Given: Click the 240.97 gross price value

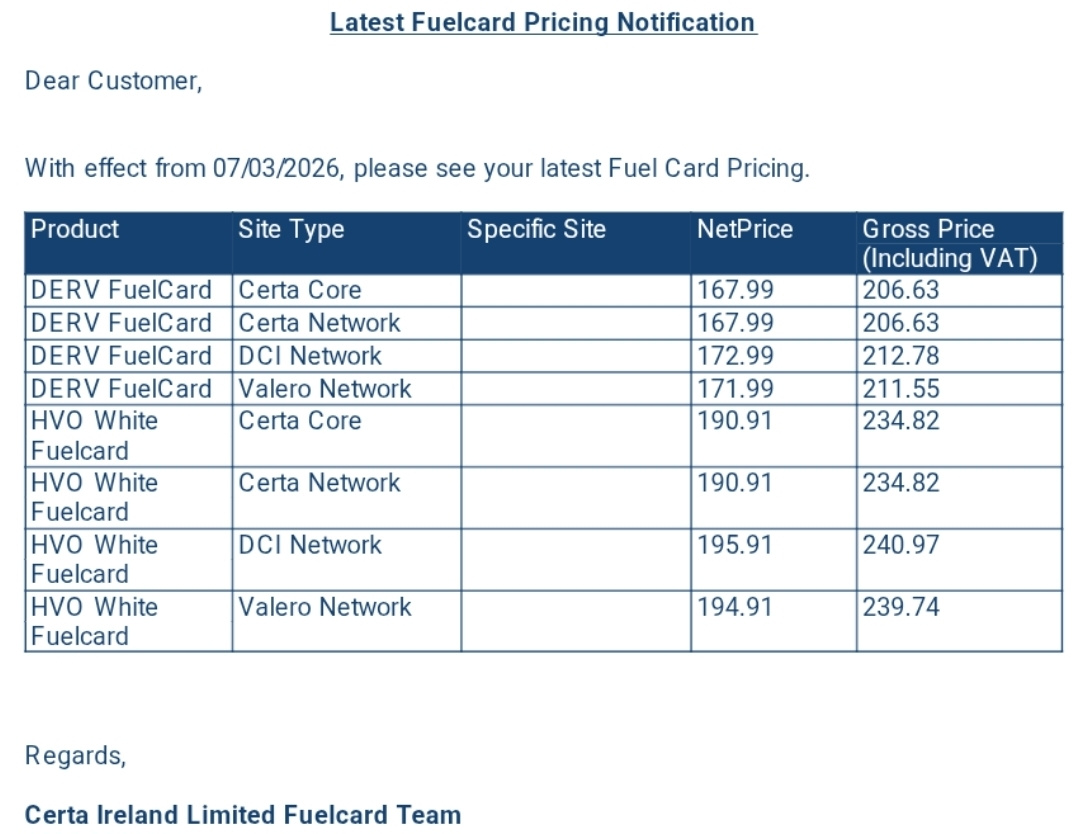Looking at the screenshot, I should point(901,545).
